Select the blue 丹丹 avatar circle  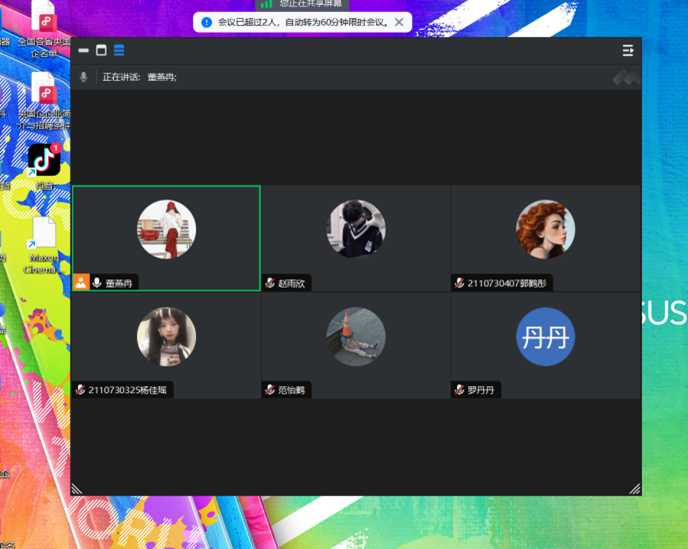tap(545, 337)
